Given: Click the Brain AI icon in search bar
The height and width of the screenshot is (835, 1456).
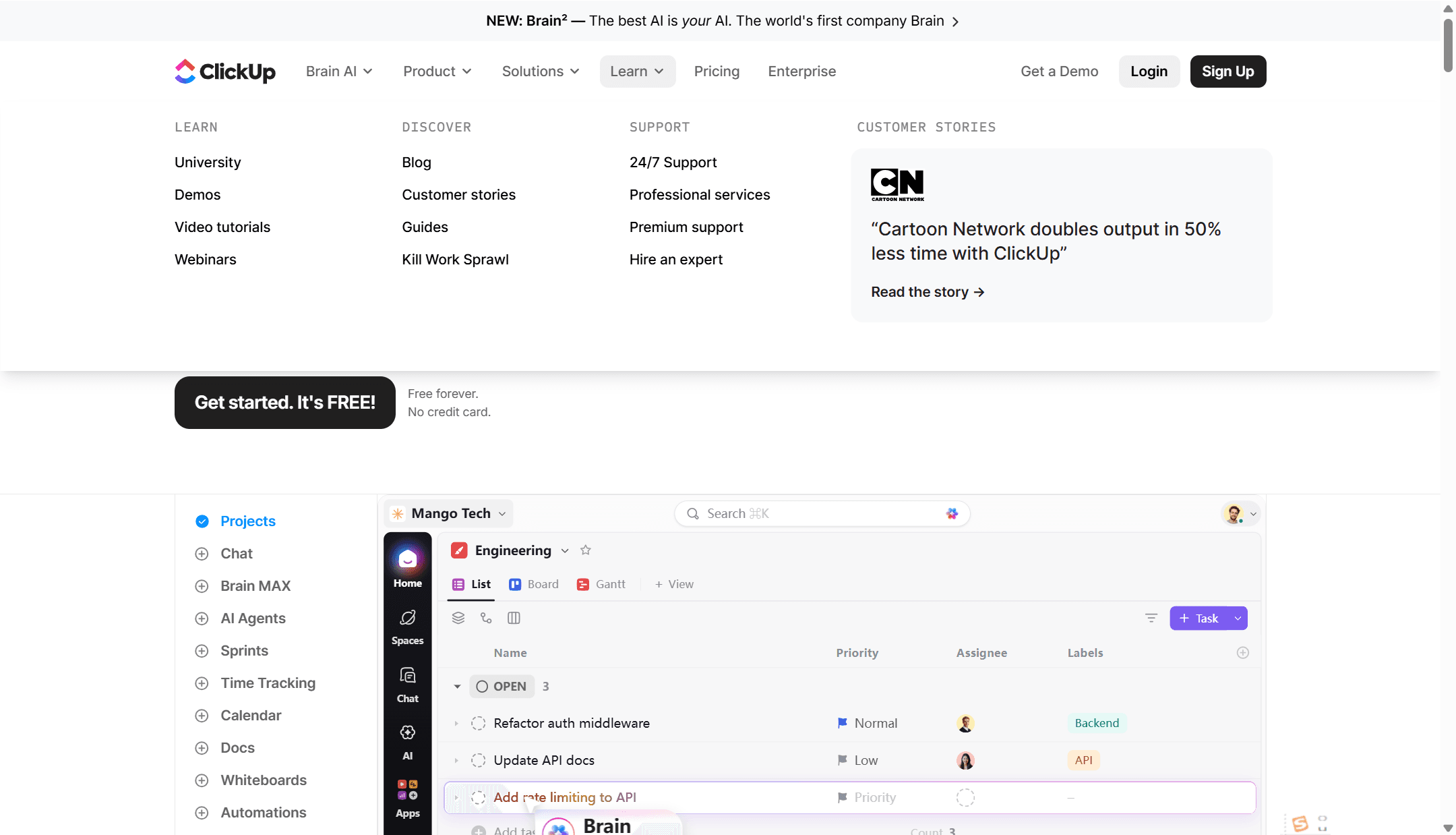Looking at the screenshot, I should tap(952, 514).
